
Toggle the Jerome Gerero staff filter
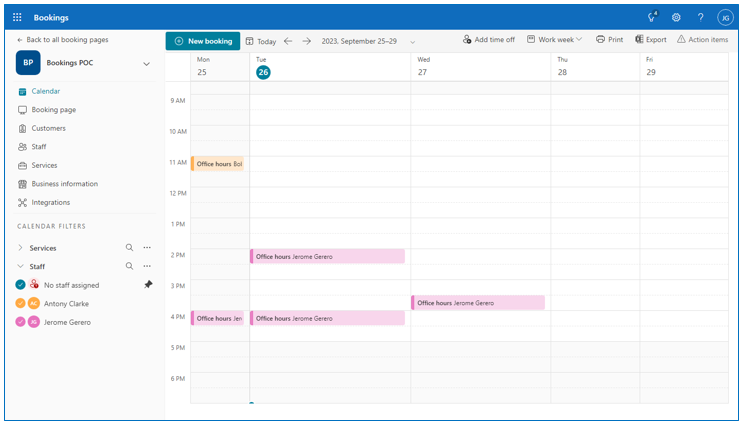[21, 322]
